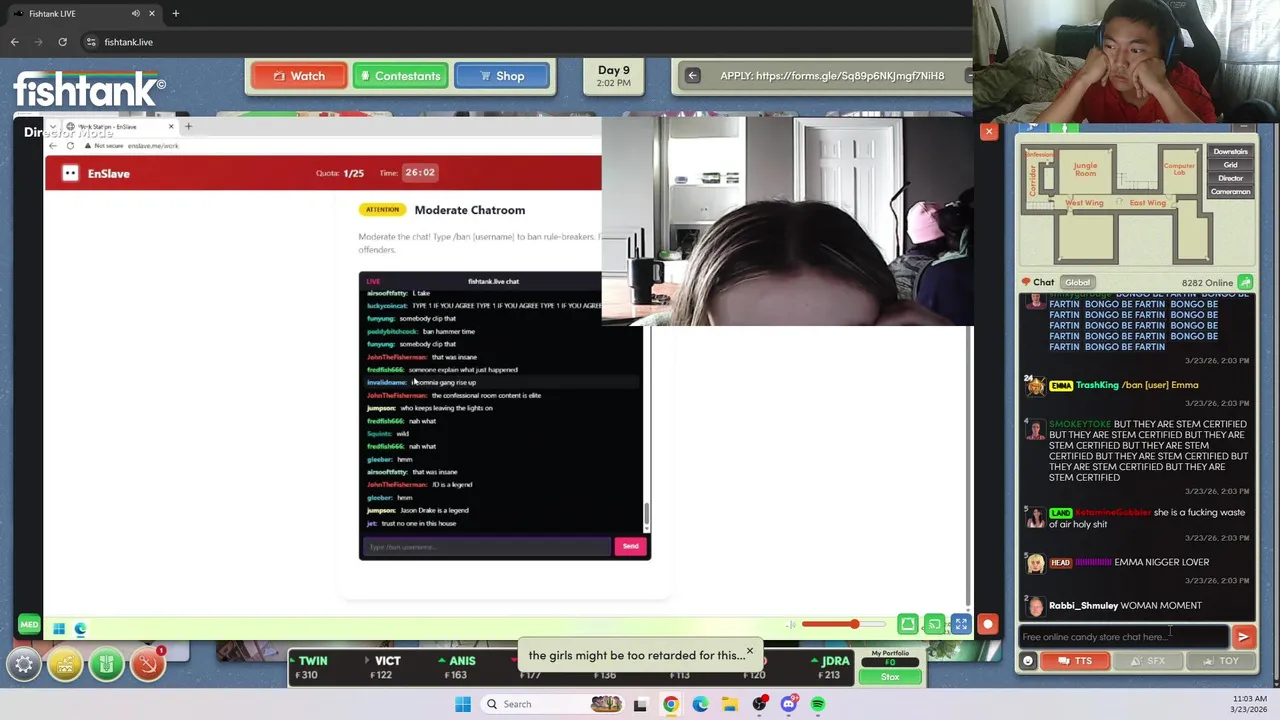The width and height of the screenshot is (1280, 720).
Task: Focus the Fishtank chat message input
Action: tap(1124, 637)
